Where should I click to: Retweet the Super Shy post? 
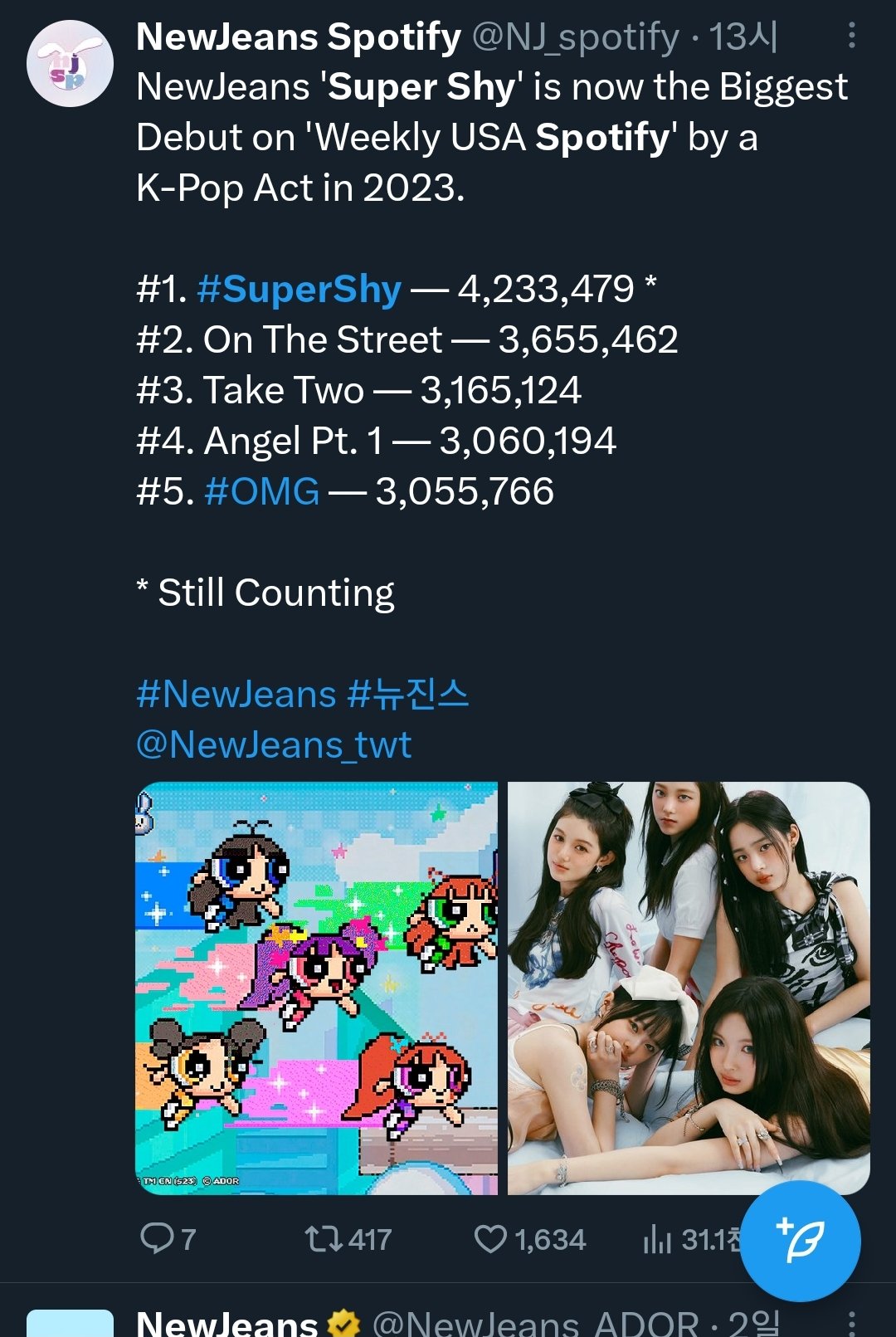[324, 1239]
